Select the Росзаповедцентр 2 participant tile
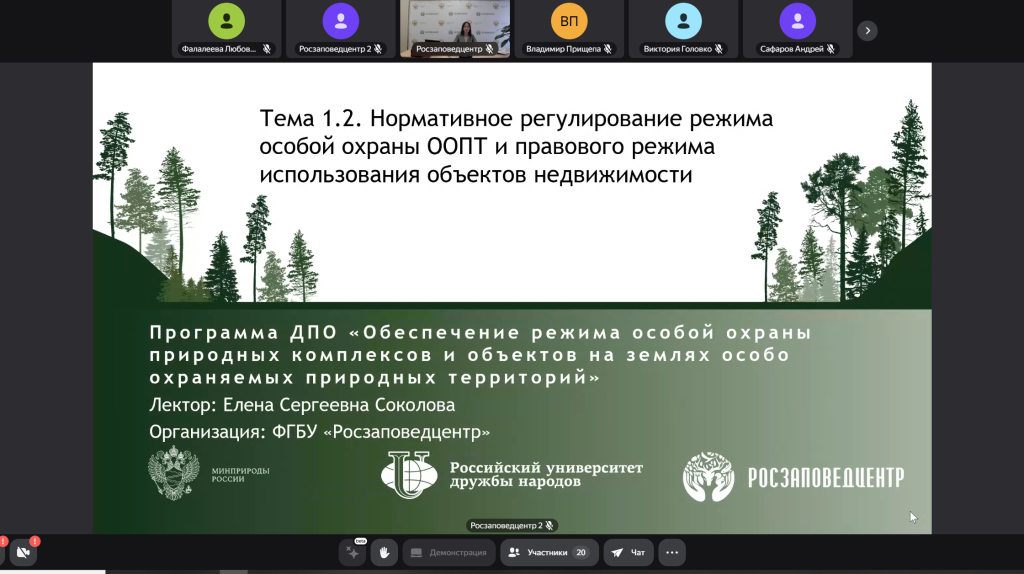 341,29
